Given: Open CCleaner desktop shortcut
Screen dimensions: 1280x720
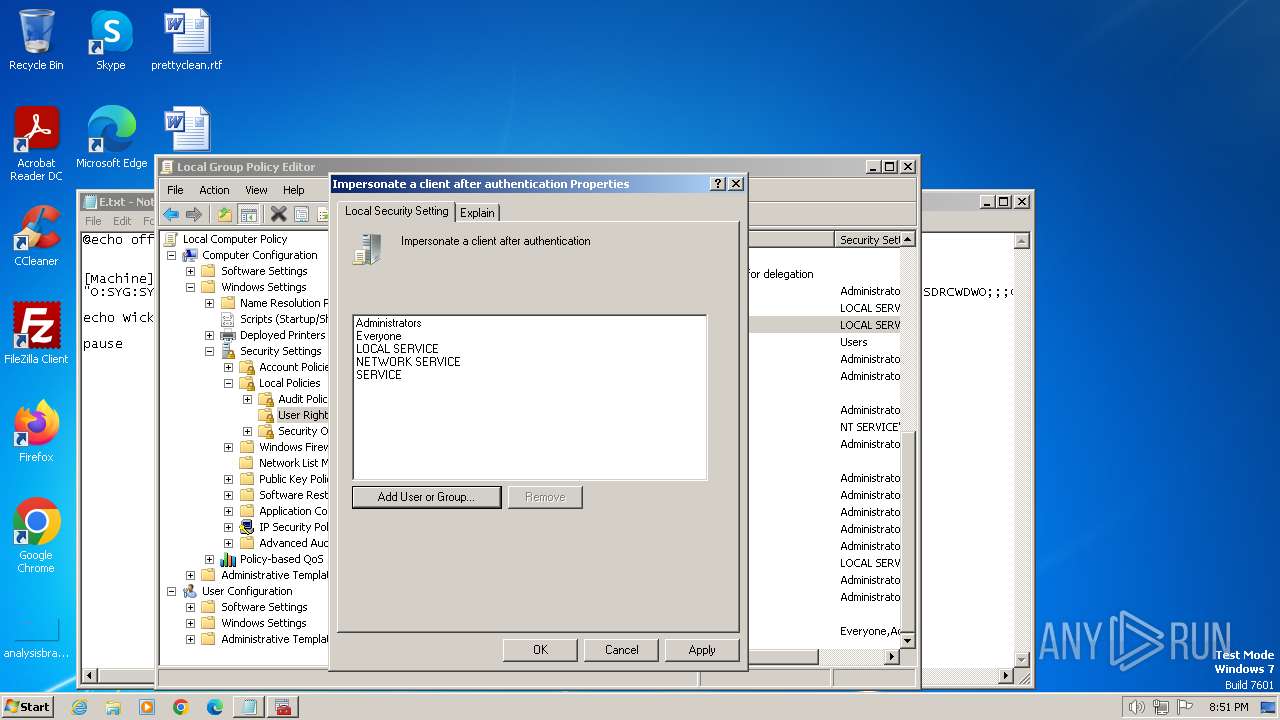Looking at the screenshot, I should click(x=36, y=236).
